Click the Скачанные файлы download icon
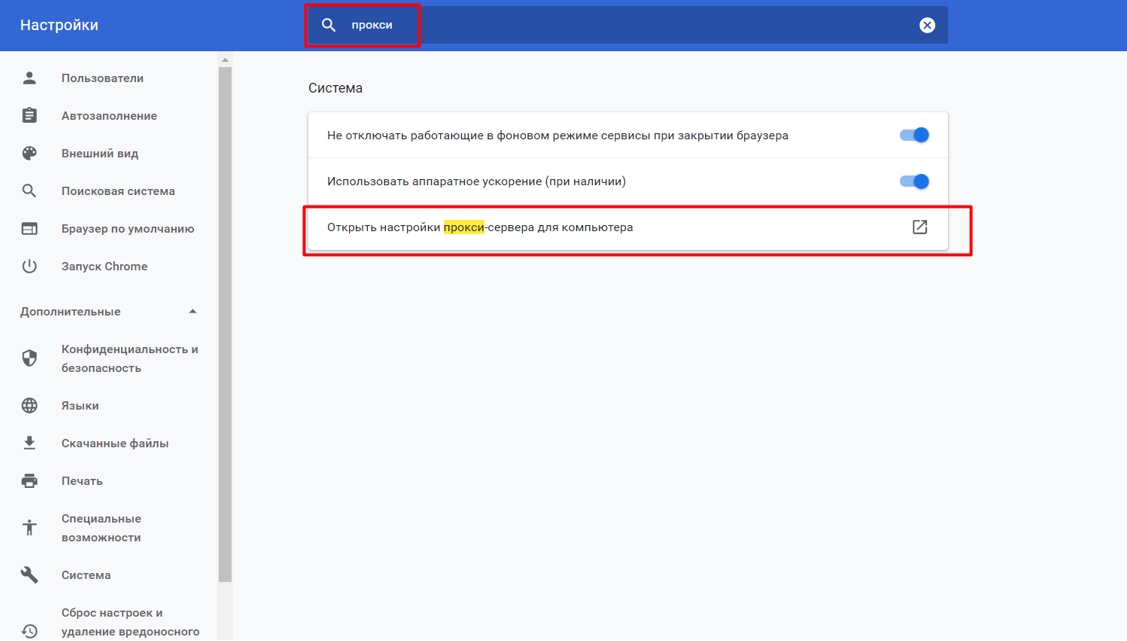The width and height of the screenshot is (1127, 641). [x=29, y=443]
